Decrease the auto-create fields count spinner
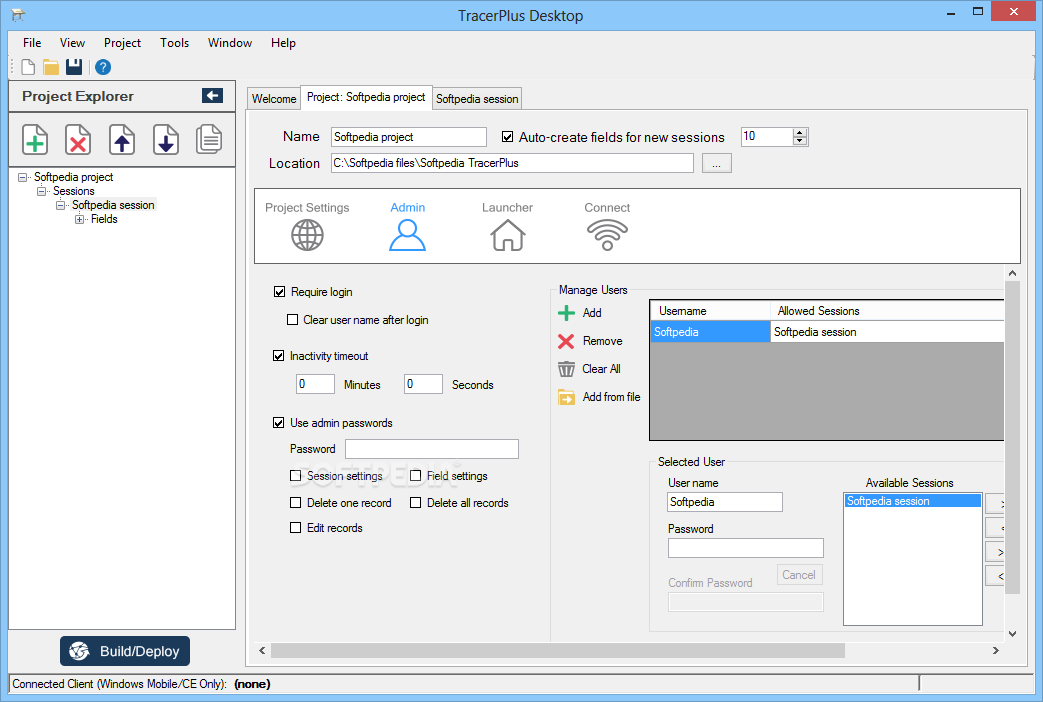The image size is (1043, 702). coord(800,141)
